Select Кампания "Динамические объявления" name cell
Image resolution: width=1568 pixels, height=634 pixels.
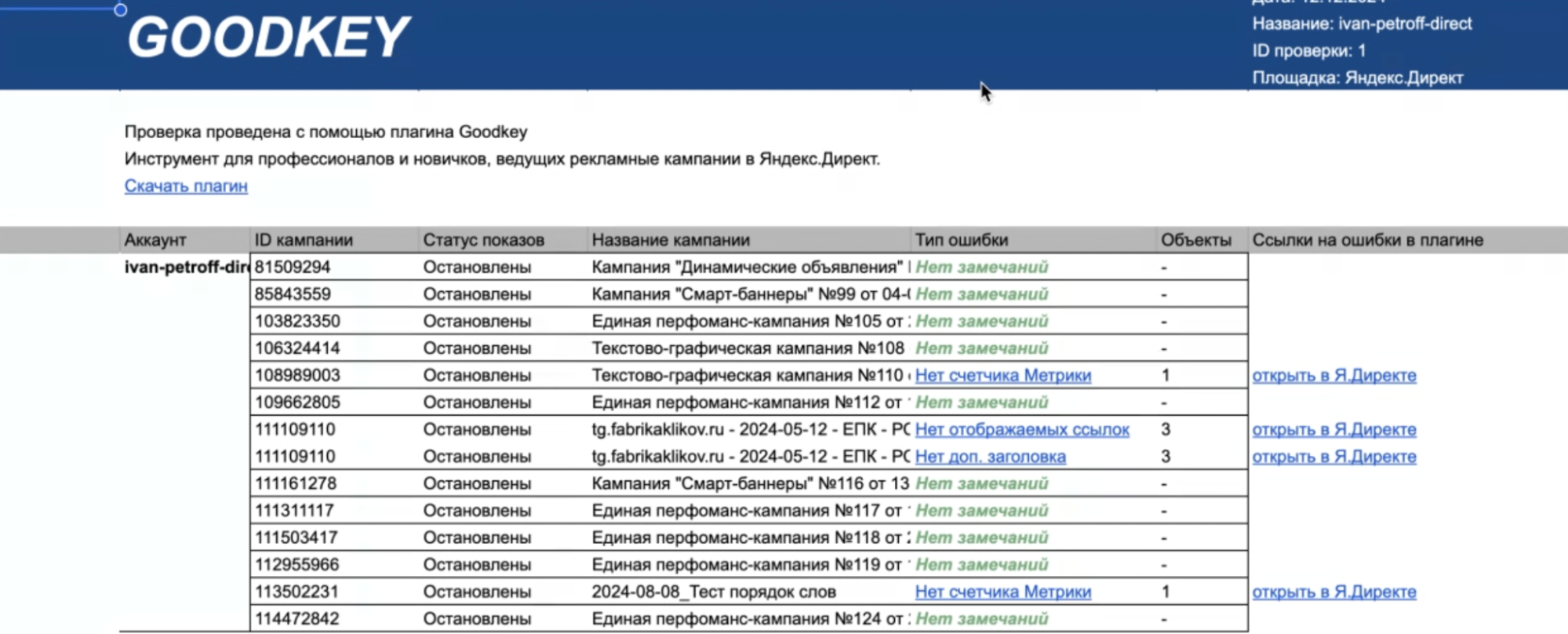(751, 267)
